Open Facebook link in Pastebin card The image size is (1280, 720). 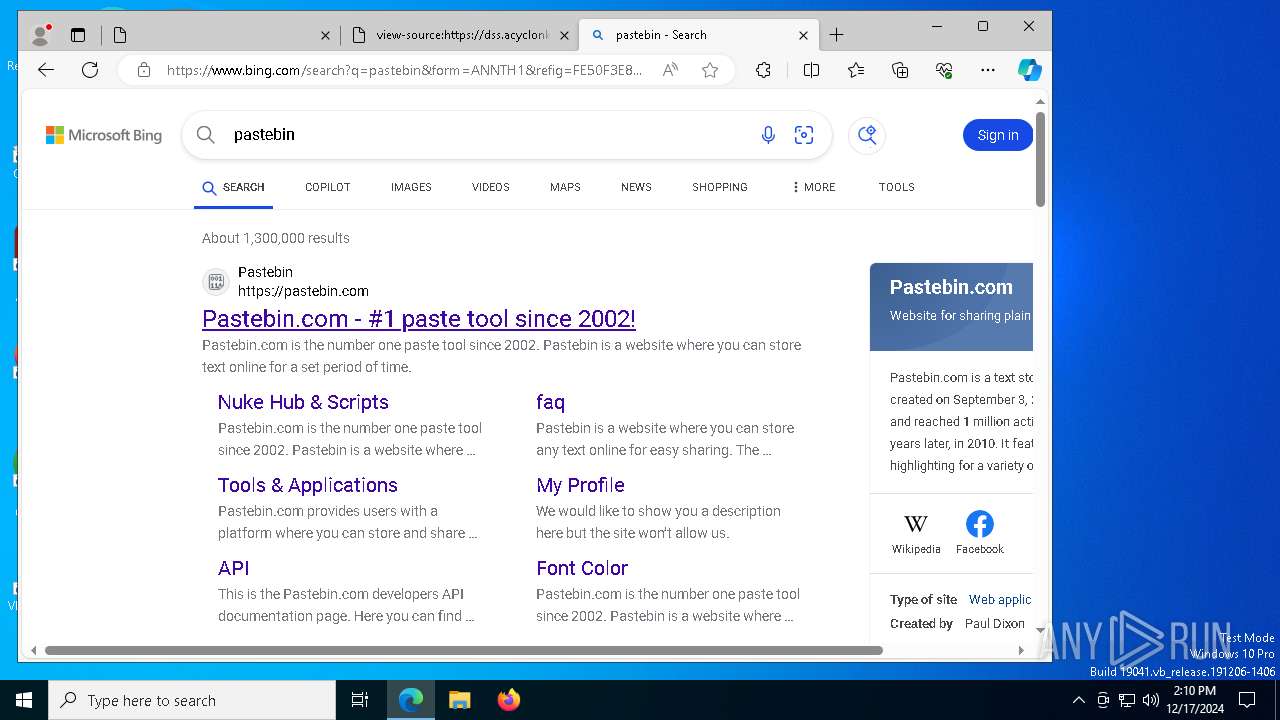pyautogui.click(x=980, y=534)
